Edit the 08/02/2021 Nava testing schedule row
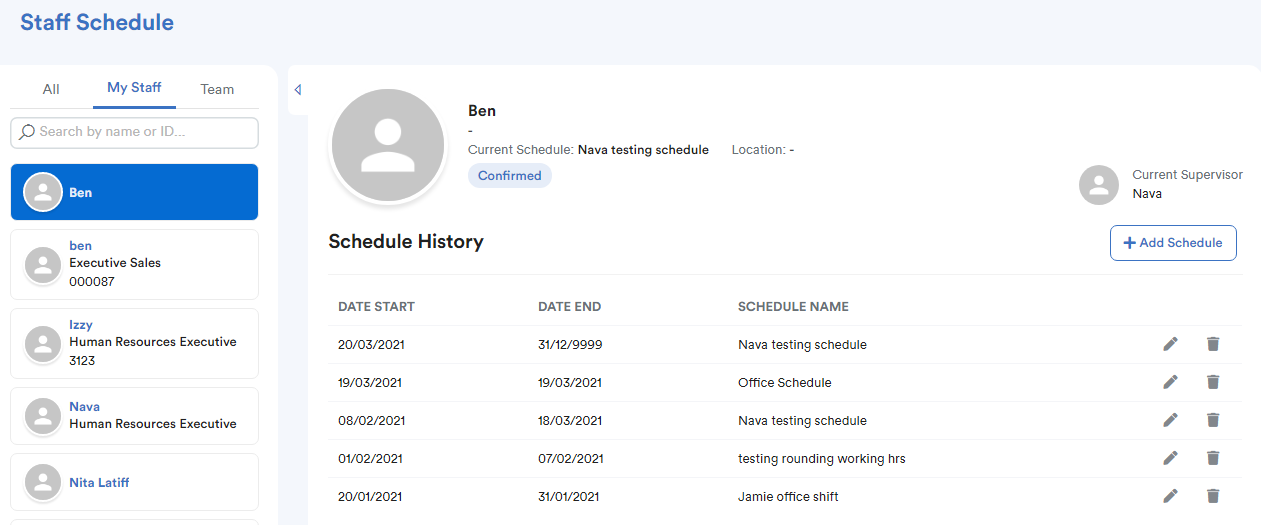Viewport: 1261px width, 525px height. [1170, 420]
